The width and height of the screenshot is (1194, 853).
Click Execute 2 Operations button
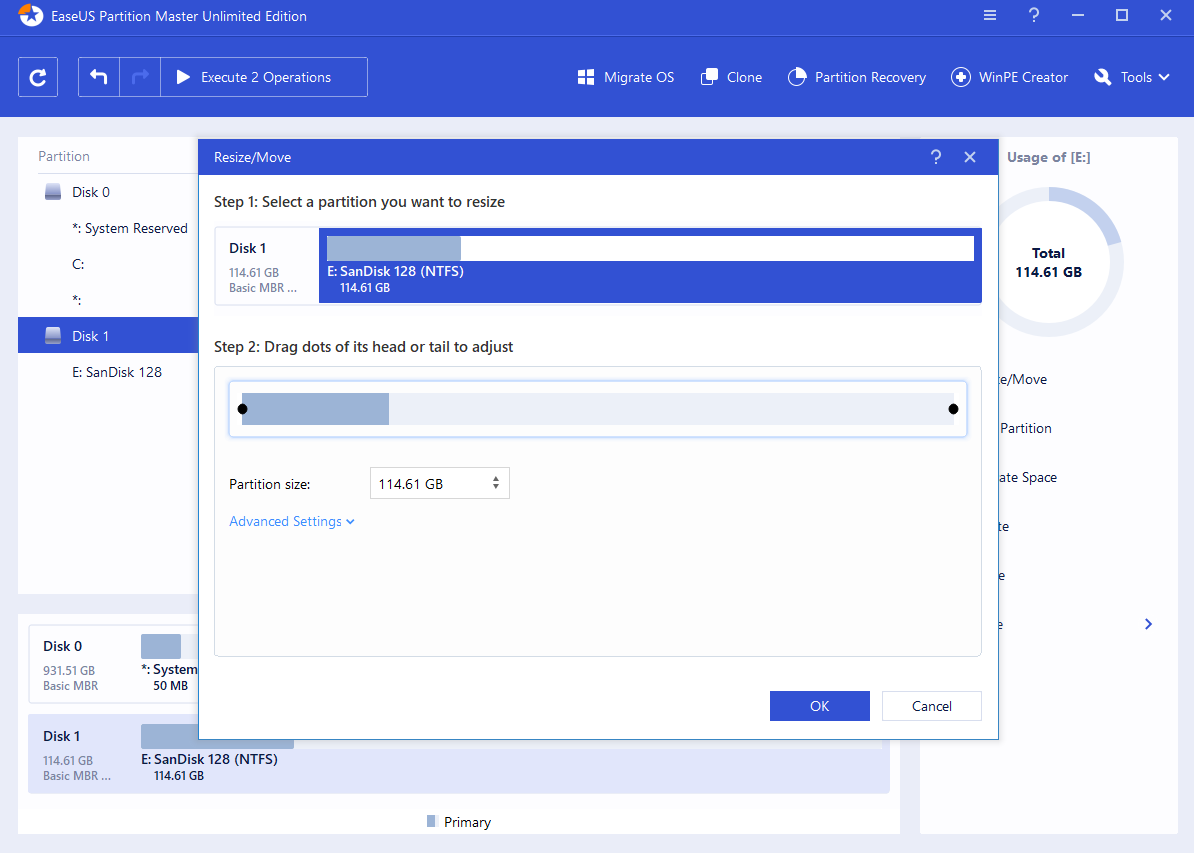(264, 77)
